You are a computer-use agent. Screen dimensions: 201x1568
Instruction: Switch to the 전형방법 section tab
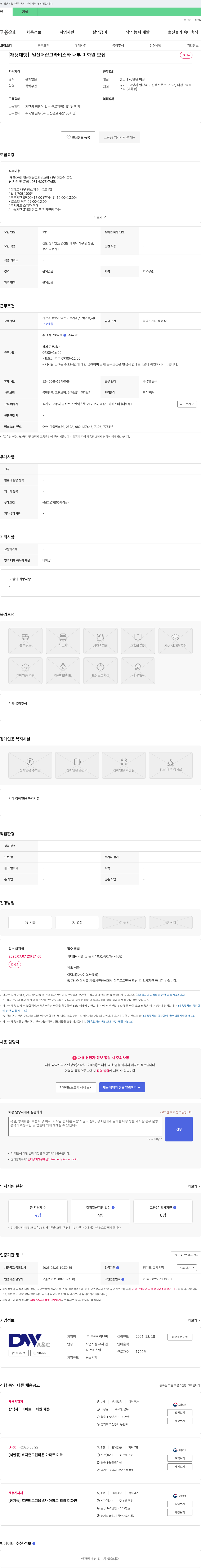click(155, 46)
